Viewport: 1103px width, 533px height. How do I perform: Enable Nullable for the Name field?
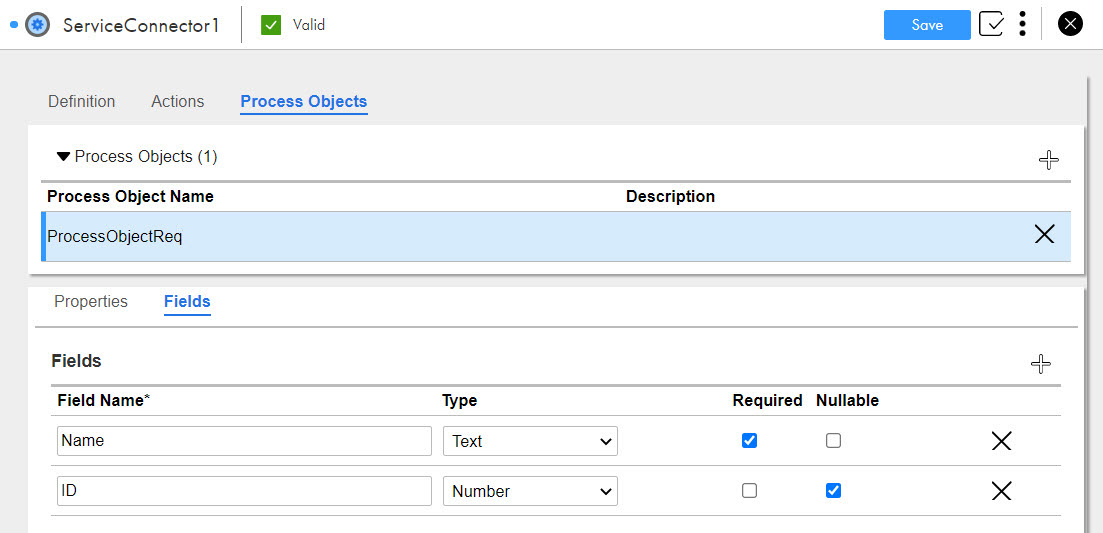[x=833, y=441]
